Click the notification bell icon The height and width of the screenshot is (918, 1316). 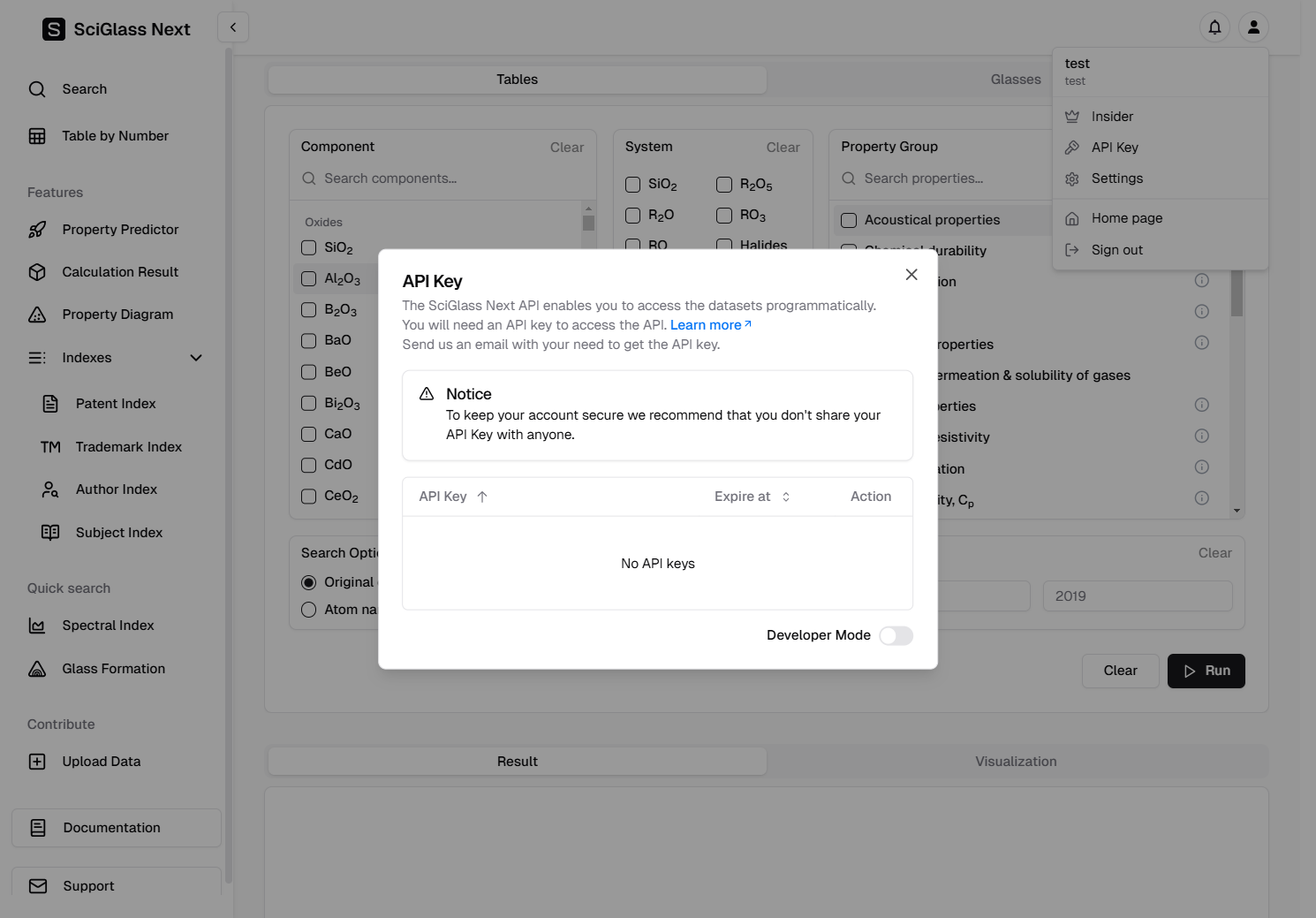[x=1214, y=27]
